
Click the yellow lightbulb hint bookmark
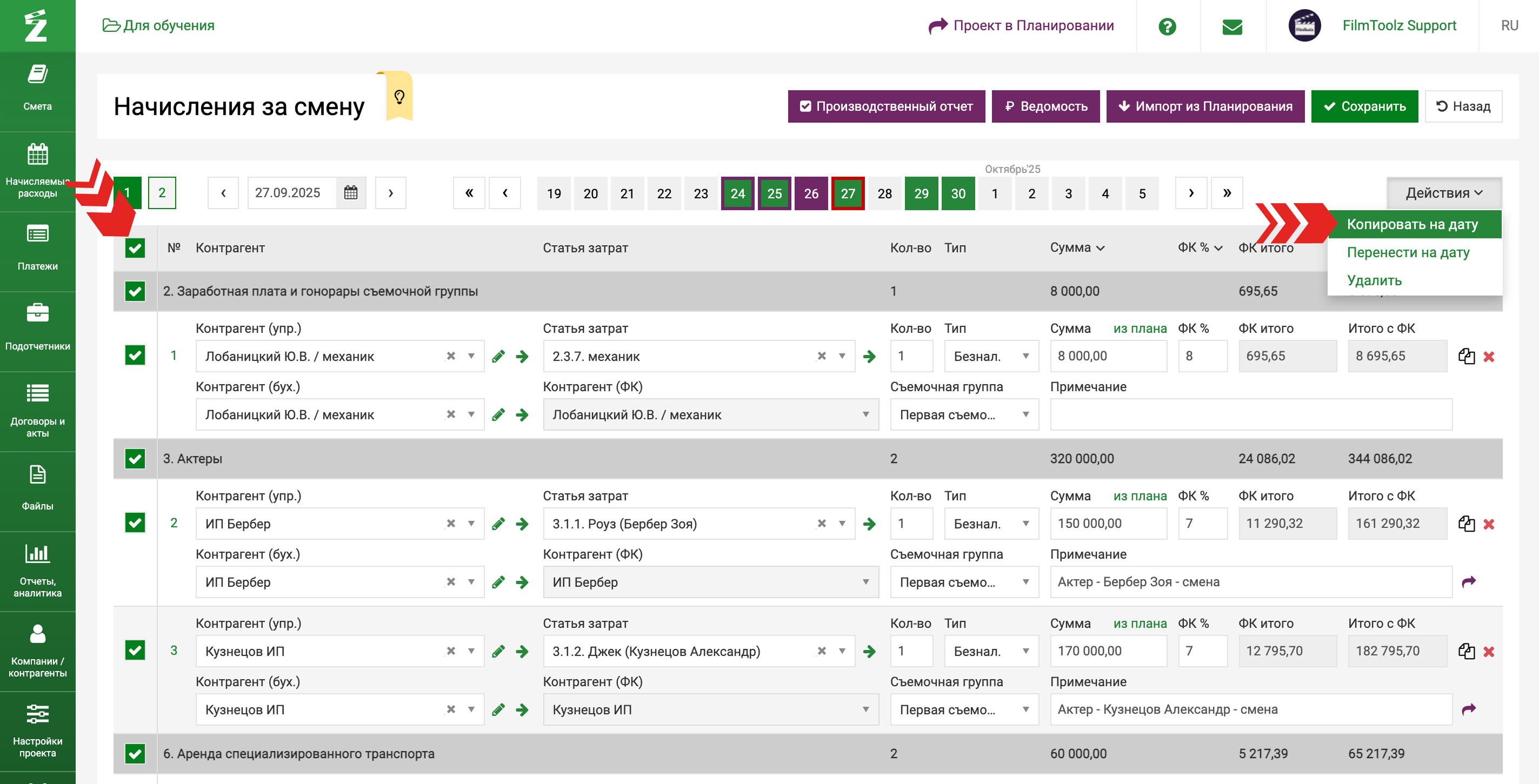tap(399, 96)
